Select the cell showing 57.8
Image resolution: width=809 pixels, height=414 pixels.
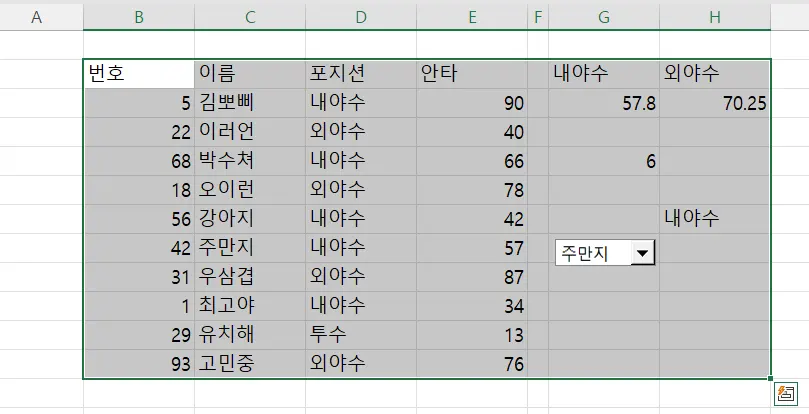click(604, 103)
